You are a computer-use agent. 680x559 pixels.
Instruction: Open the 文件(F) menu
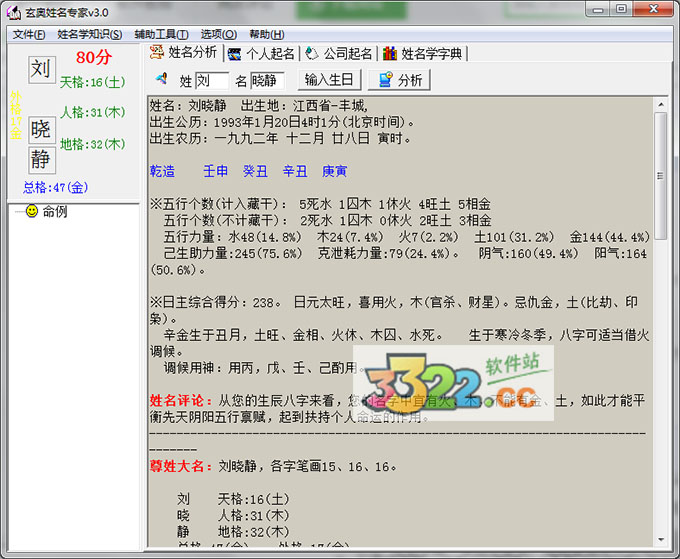click(x=29, y=34)
